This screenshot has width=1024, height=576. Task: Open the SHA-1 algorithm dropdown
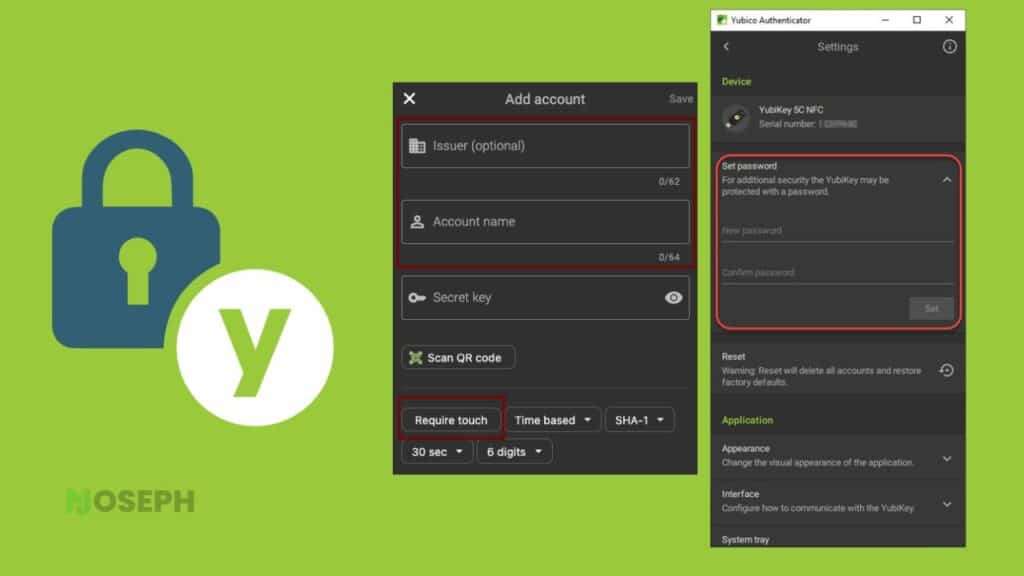(x=639, y=420)
